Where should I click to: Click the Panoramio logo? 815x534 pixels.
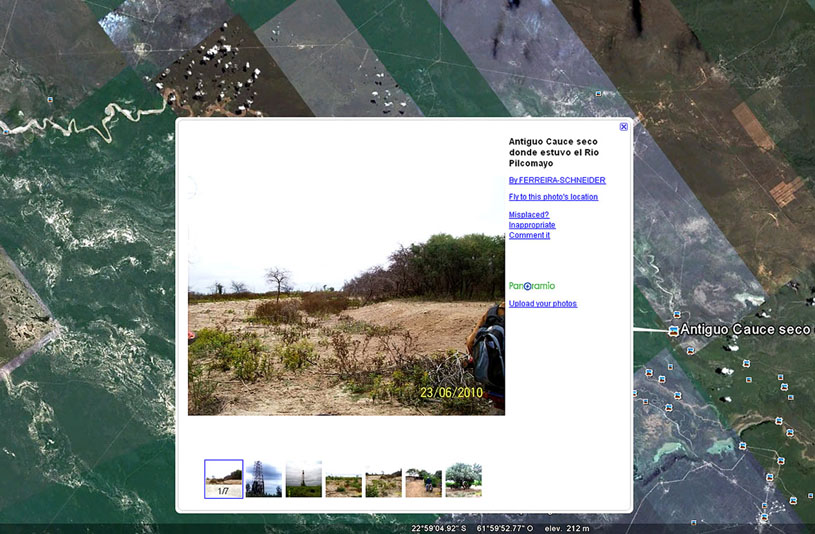pyautogui.click(x=531, y=286)
